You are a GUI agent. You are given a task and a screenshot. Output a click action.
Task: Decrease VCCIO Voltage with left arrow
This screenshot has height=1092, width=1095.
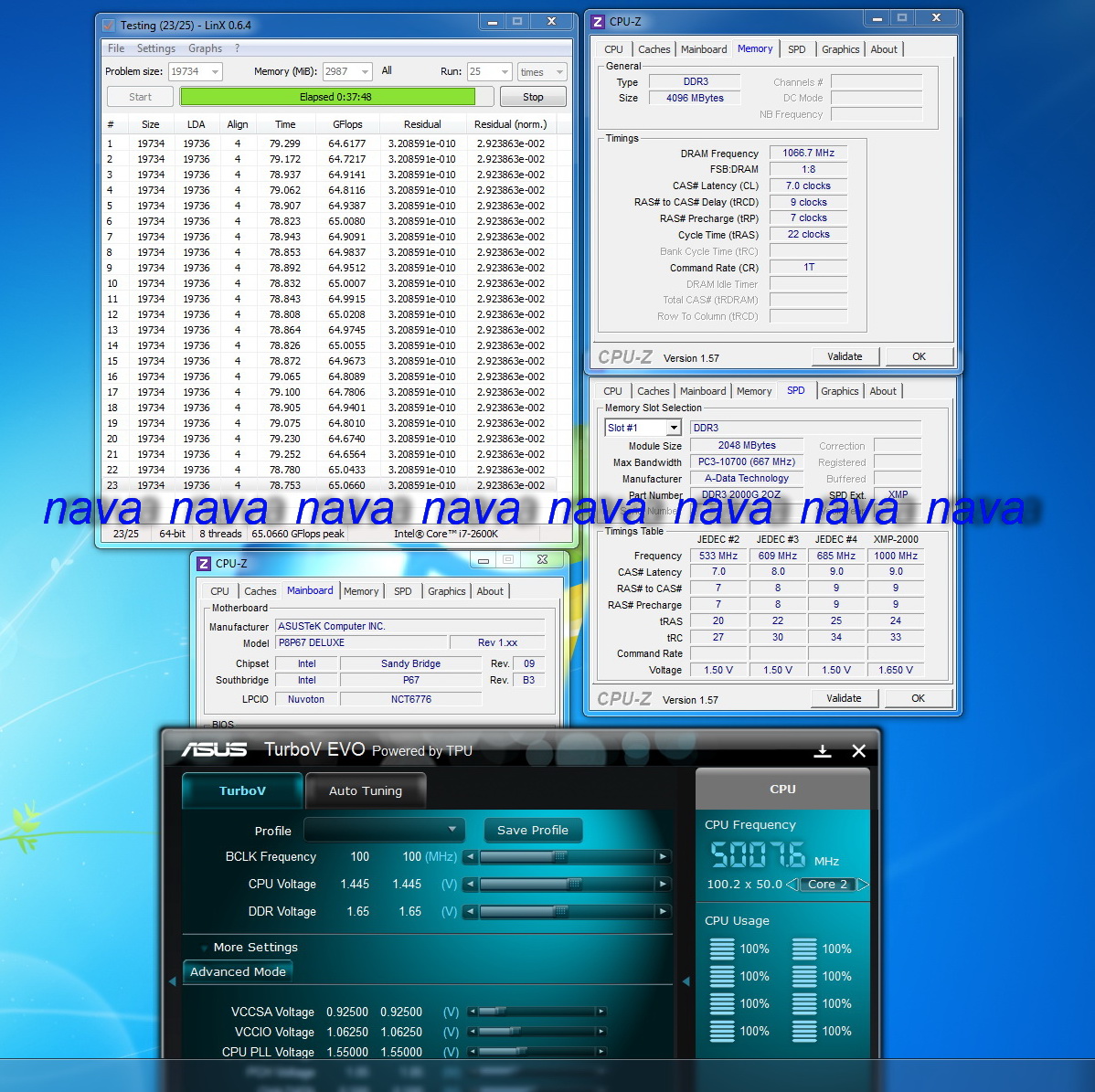click(473, 1032)
